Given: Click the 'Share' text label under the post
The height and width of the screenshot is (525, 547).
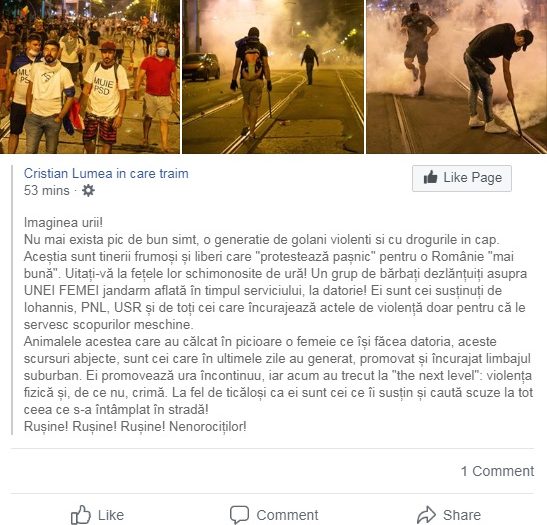Looking at the screenshot, I should coord(462,515).
